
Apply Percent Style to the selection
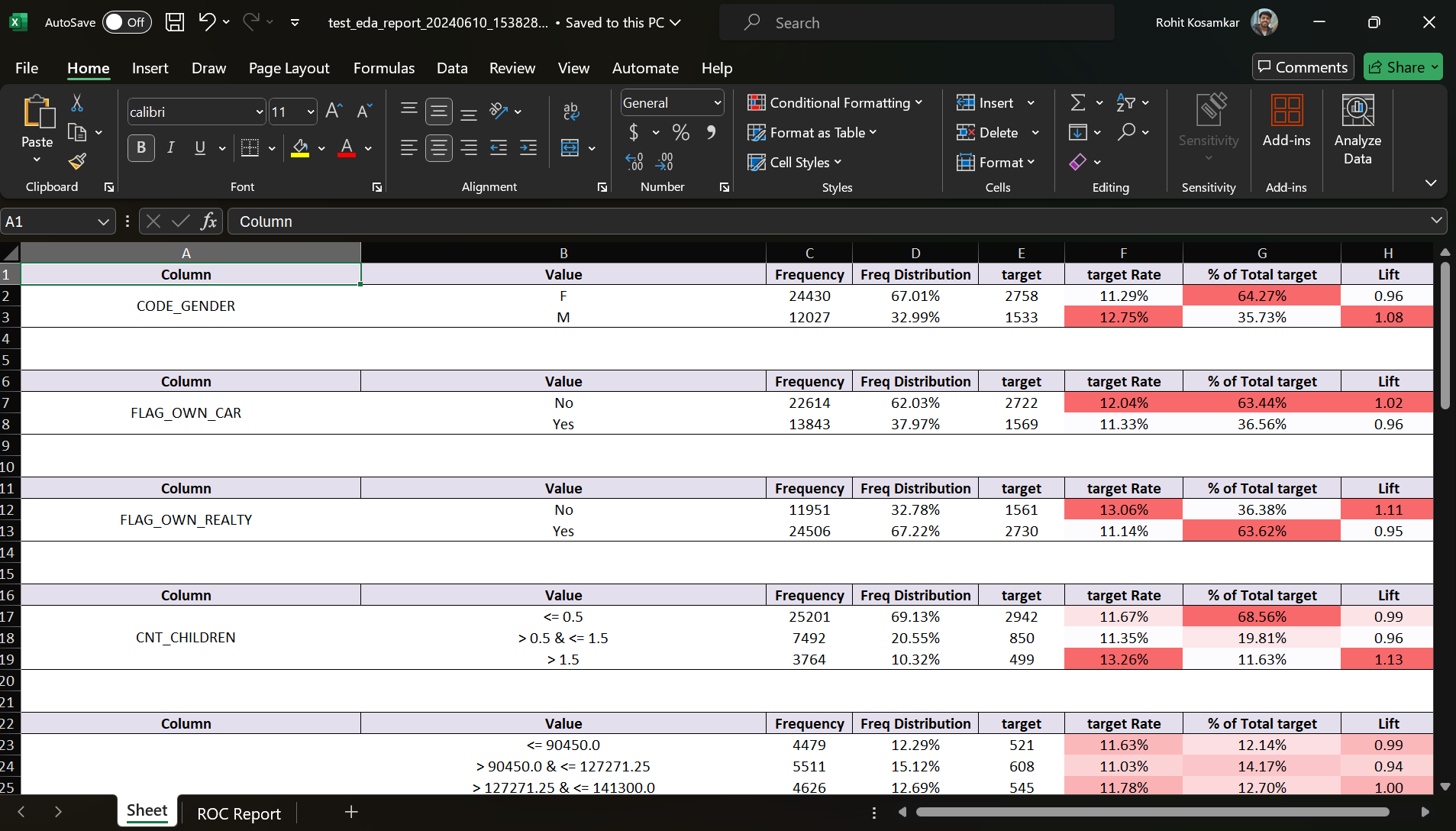click(x=682, y=132)
